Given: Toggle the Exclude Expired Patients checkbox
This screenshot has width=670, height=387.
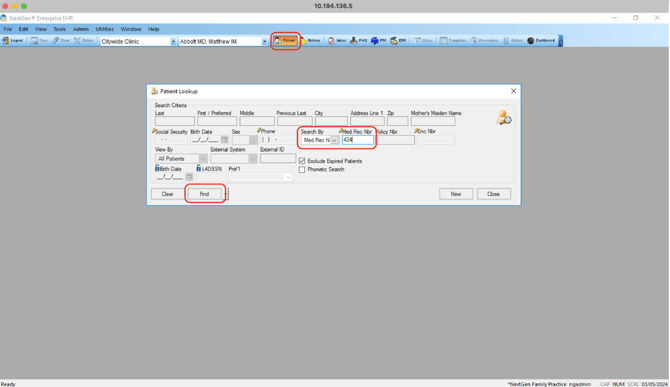Looking at the screenshot, I should click(x=302, y=161).
